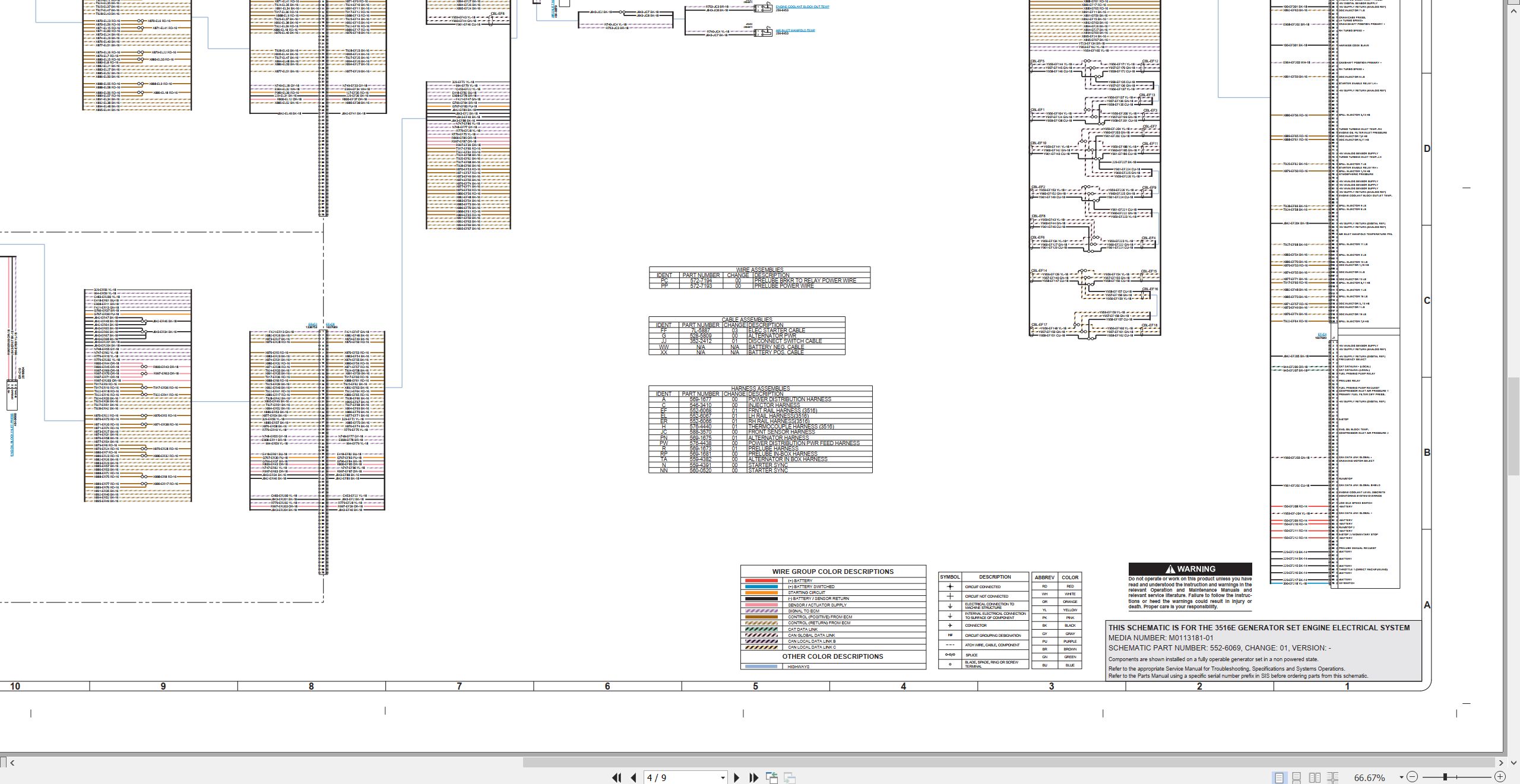
Task: Go to the next page
Action: tap(737, 777)
